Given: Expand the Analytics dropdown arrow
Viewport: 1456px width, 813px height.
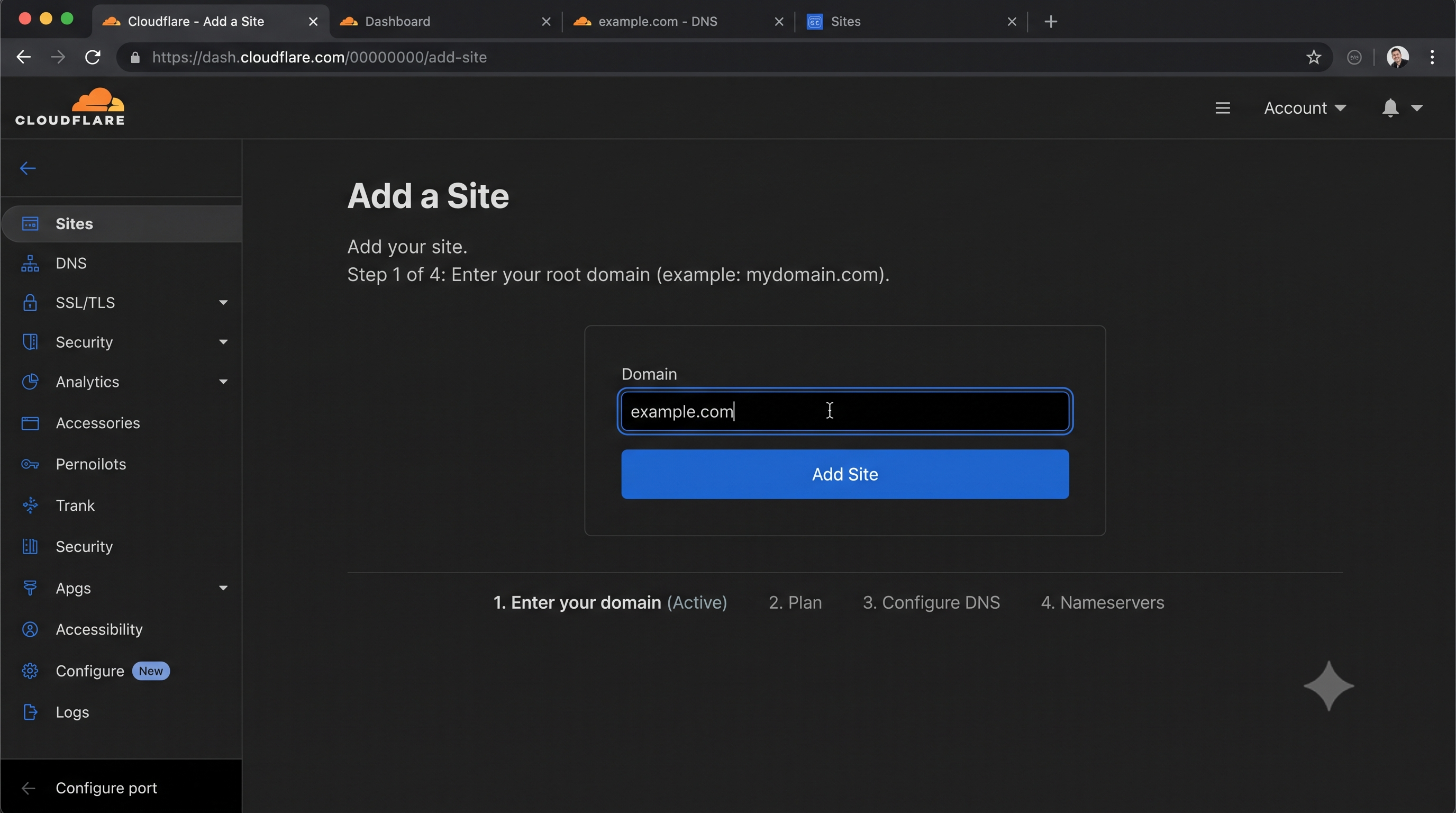Looking at the screenshot, I should point(223,382).
